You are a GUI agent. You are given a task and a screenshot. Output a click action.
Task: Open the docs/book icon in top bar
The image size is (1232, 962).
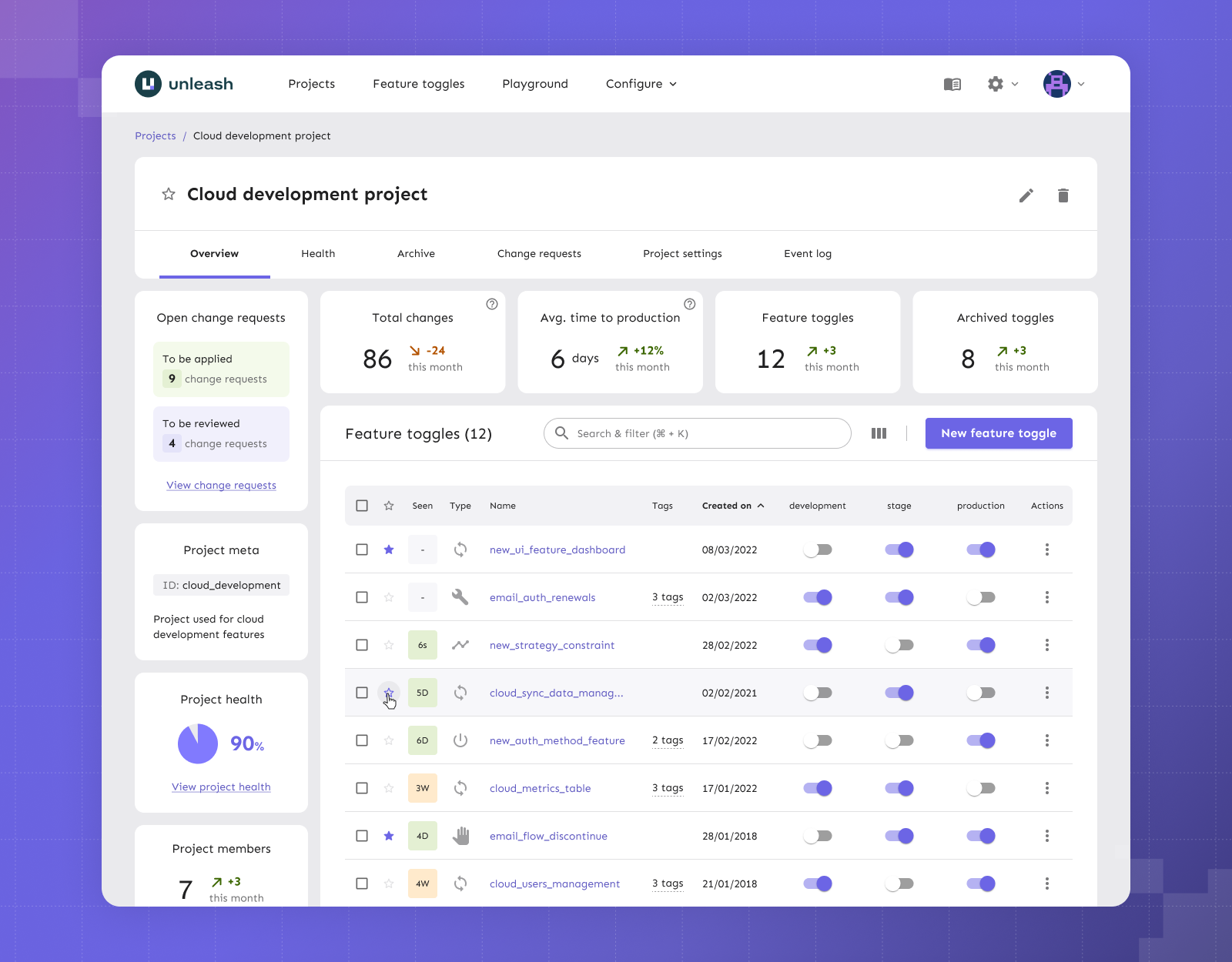[952, 84]
